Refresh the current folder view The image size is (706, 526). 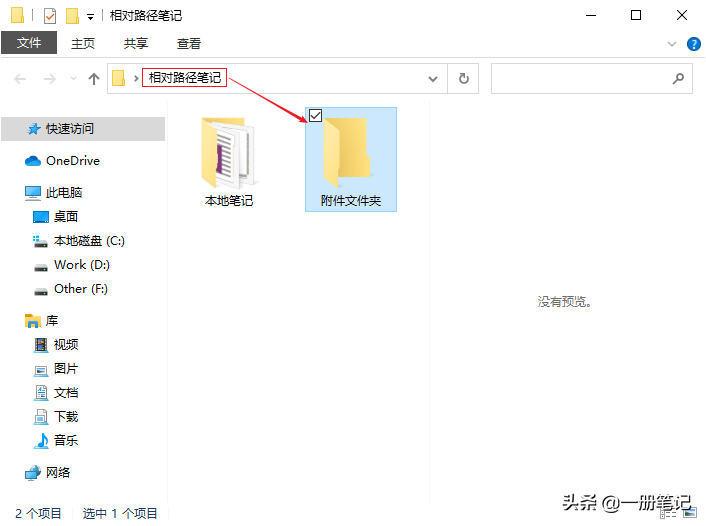click(463, 79)
